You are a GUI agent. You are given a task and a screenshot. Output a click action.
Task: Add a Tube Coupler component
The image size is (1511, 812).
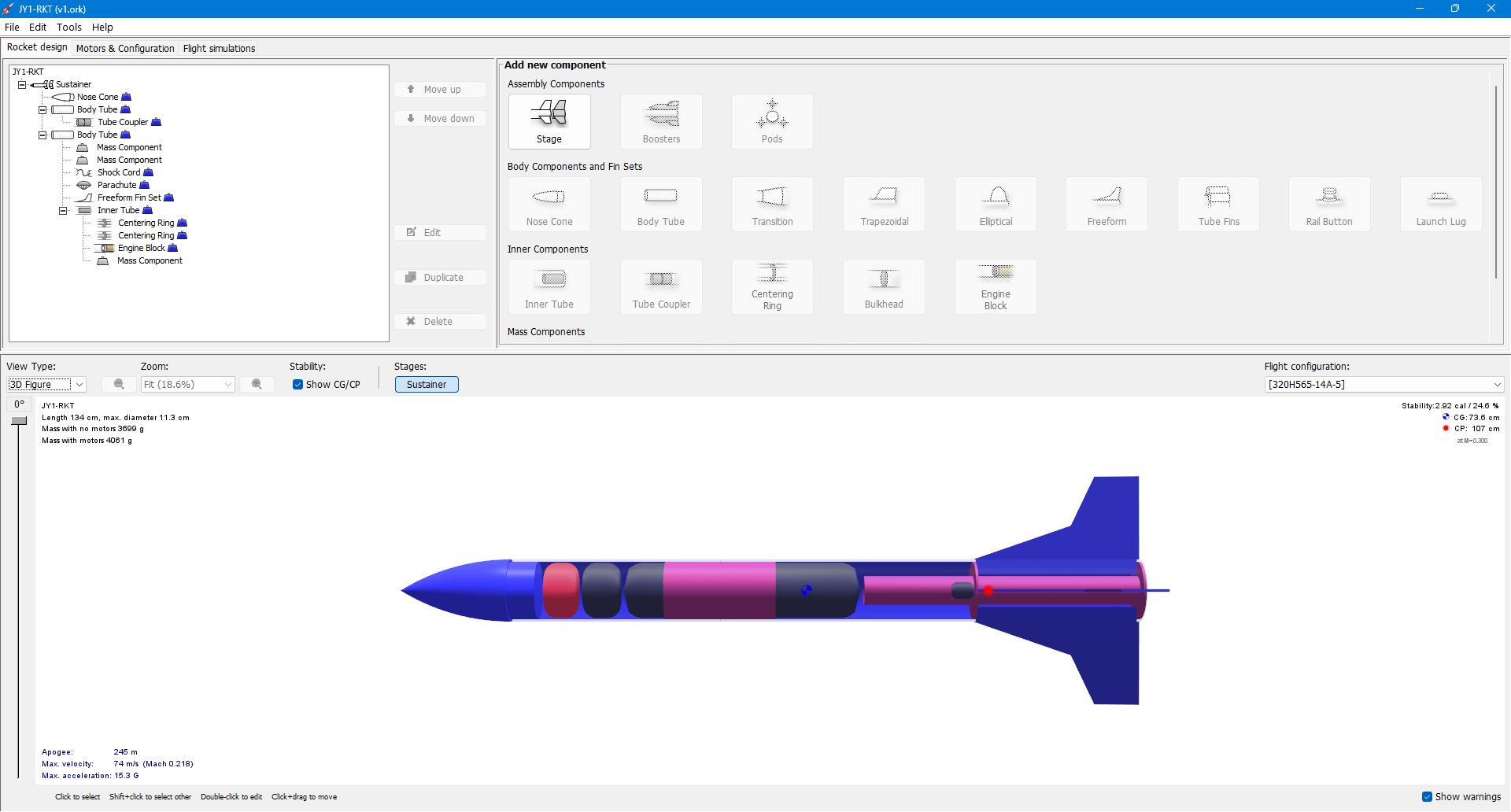tap(661, 286)
